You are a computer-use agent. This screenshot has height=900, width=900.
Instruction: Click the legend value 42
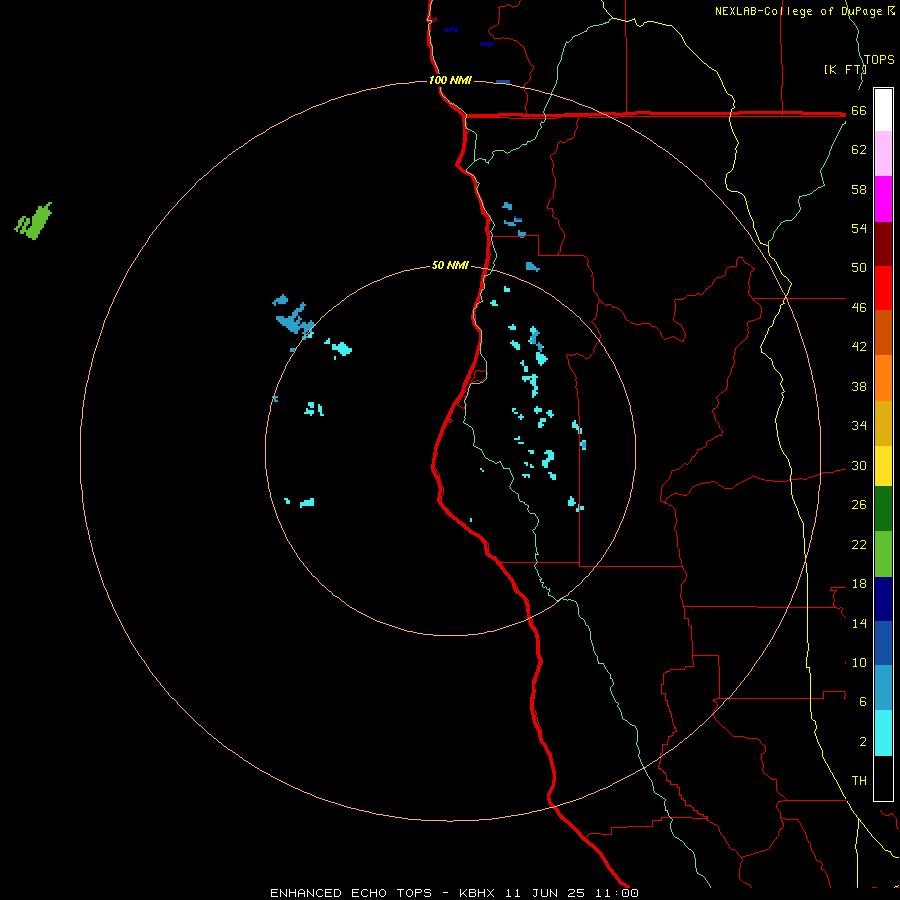click(x=859, y=347)
